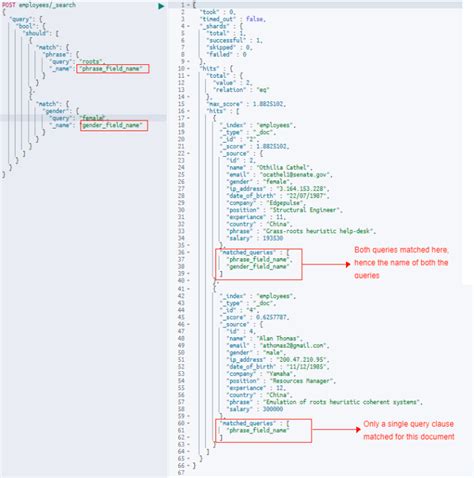Click the "name" : "Alan Thomas" line

coord(264,338)
